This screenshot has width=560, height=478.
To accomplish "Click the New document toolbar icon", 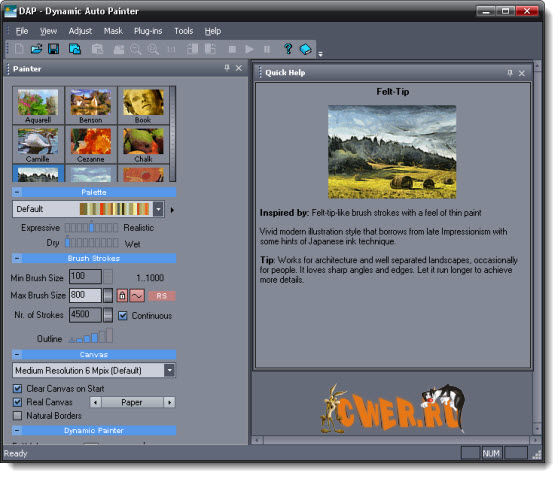I will tap(19, 49).
